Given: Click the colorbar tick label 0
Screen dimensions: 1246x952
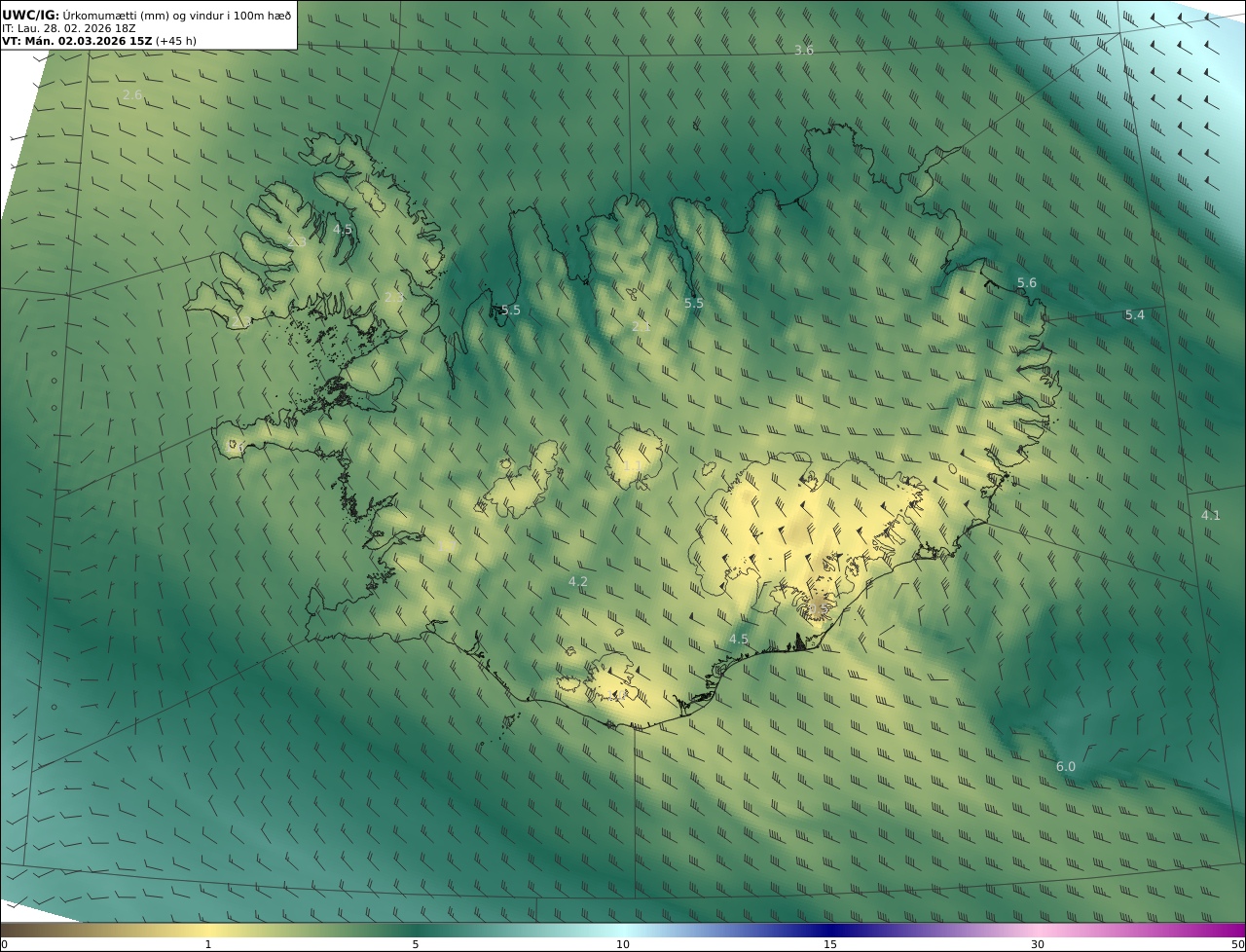Looking at the screenshot, I should [x=4, y=944].
